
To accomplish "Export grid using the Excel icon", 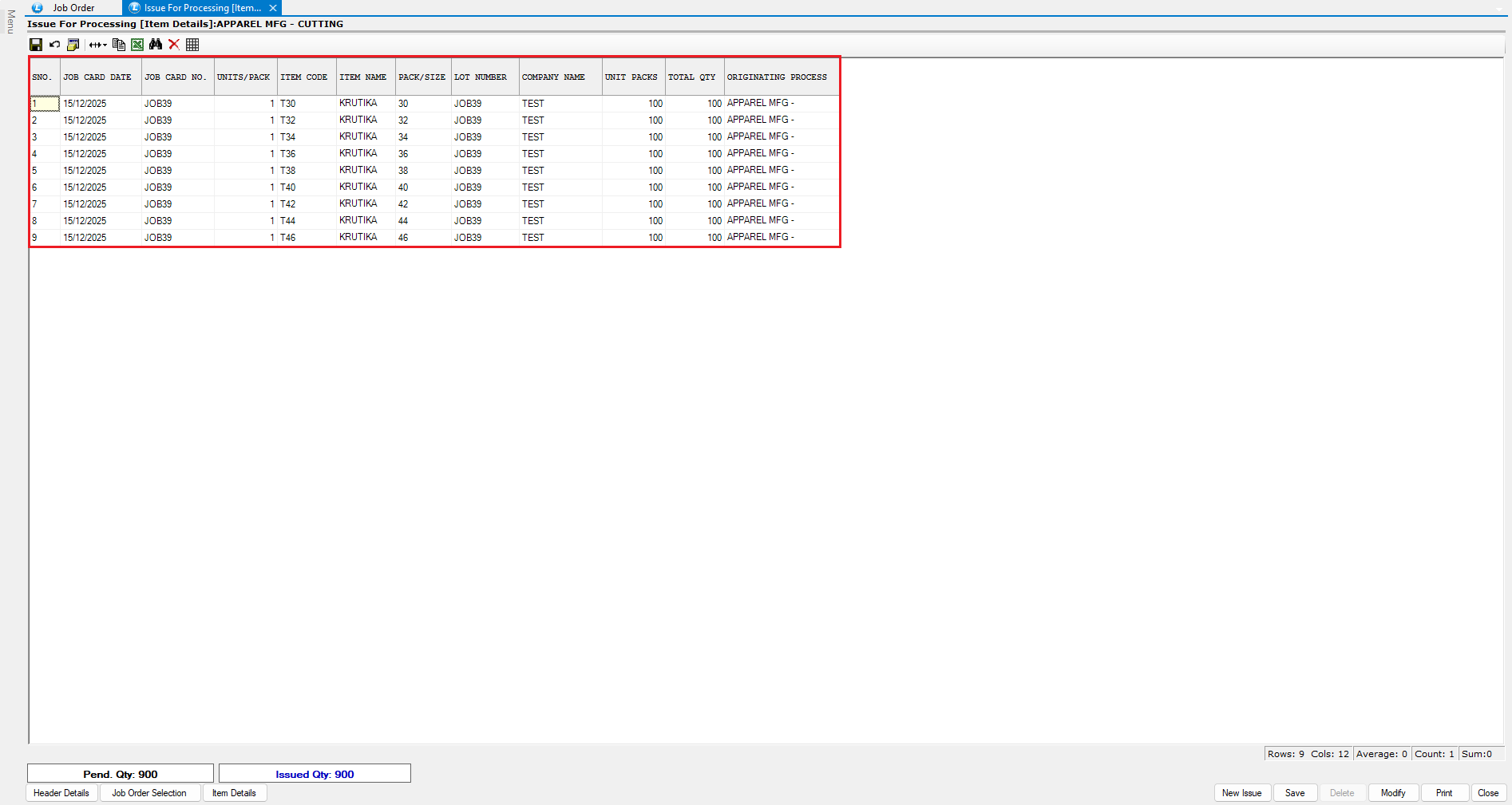I will tap(137, 45).
